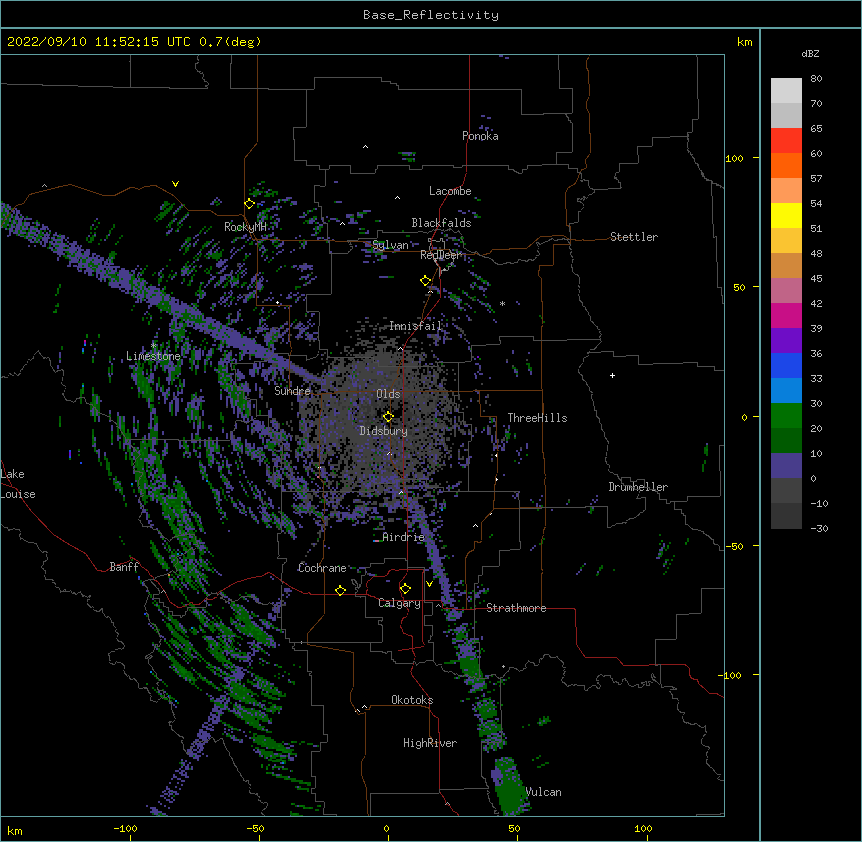Click the RockyMH town label
The image size is (862, 842).
[245, 226]
